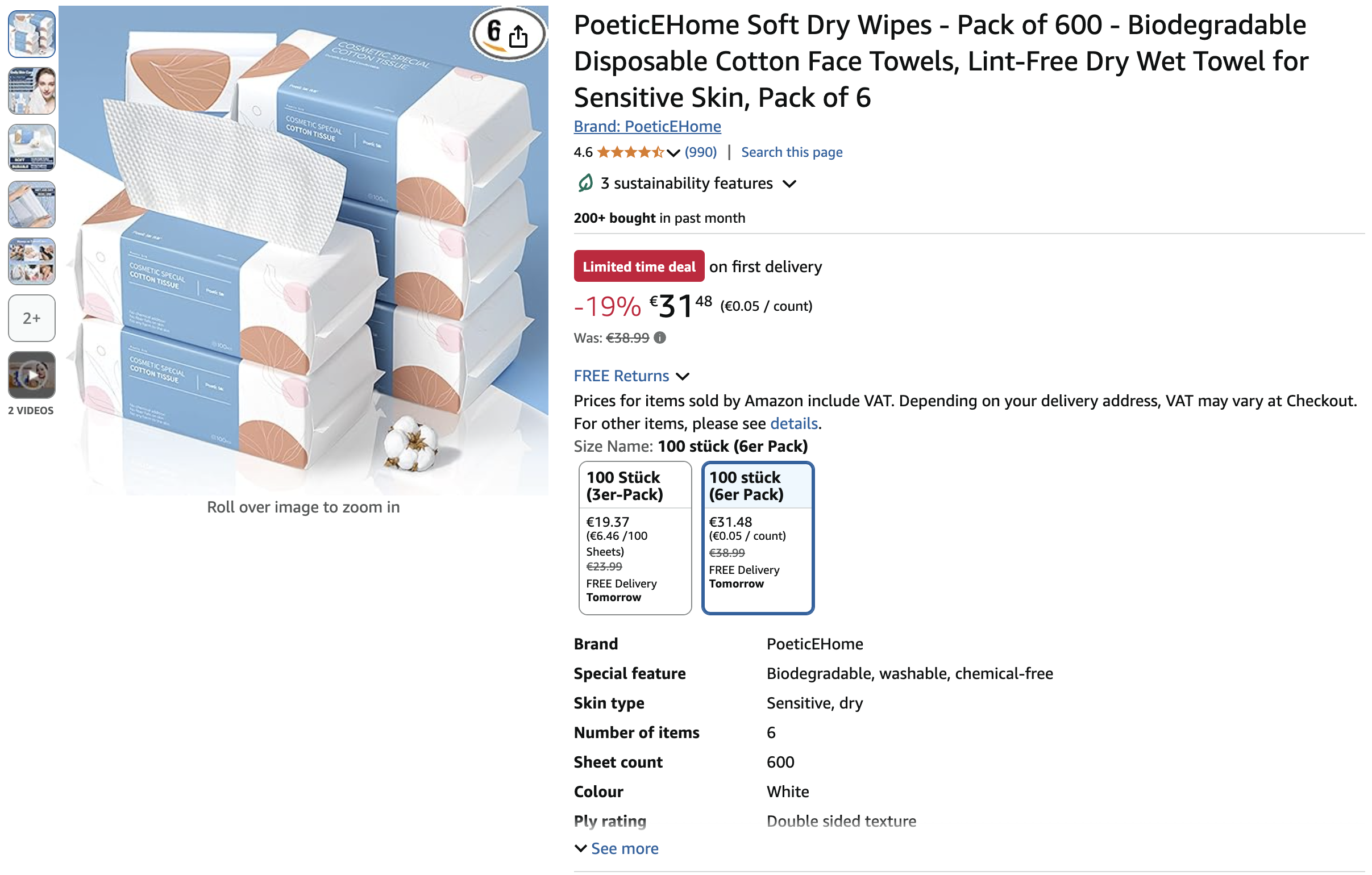This screenshot has height=875, width=1372.
Task: Click the price info icon beside €38.99
Action: click(x=660, y=338)
